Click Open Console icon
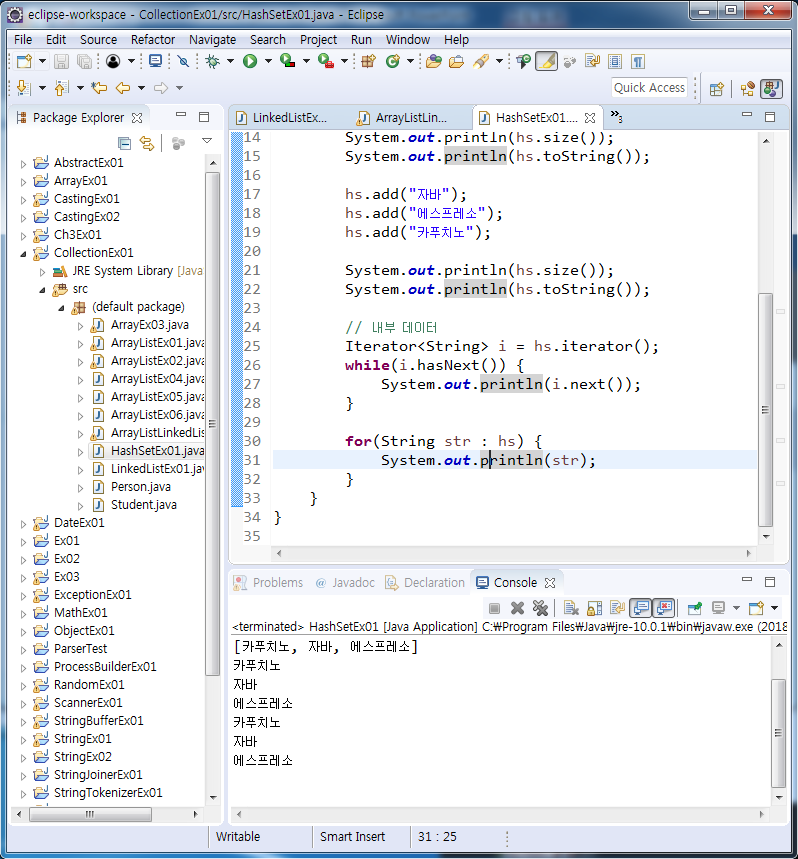The height and width of the screenshot is (859, 798). point(756,608)
